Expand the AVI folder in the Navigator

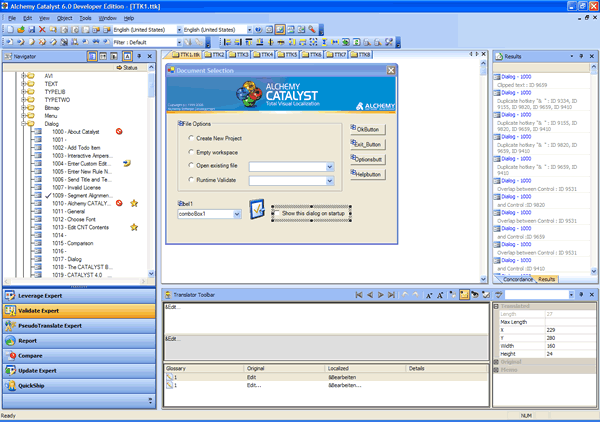(23, 76)
